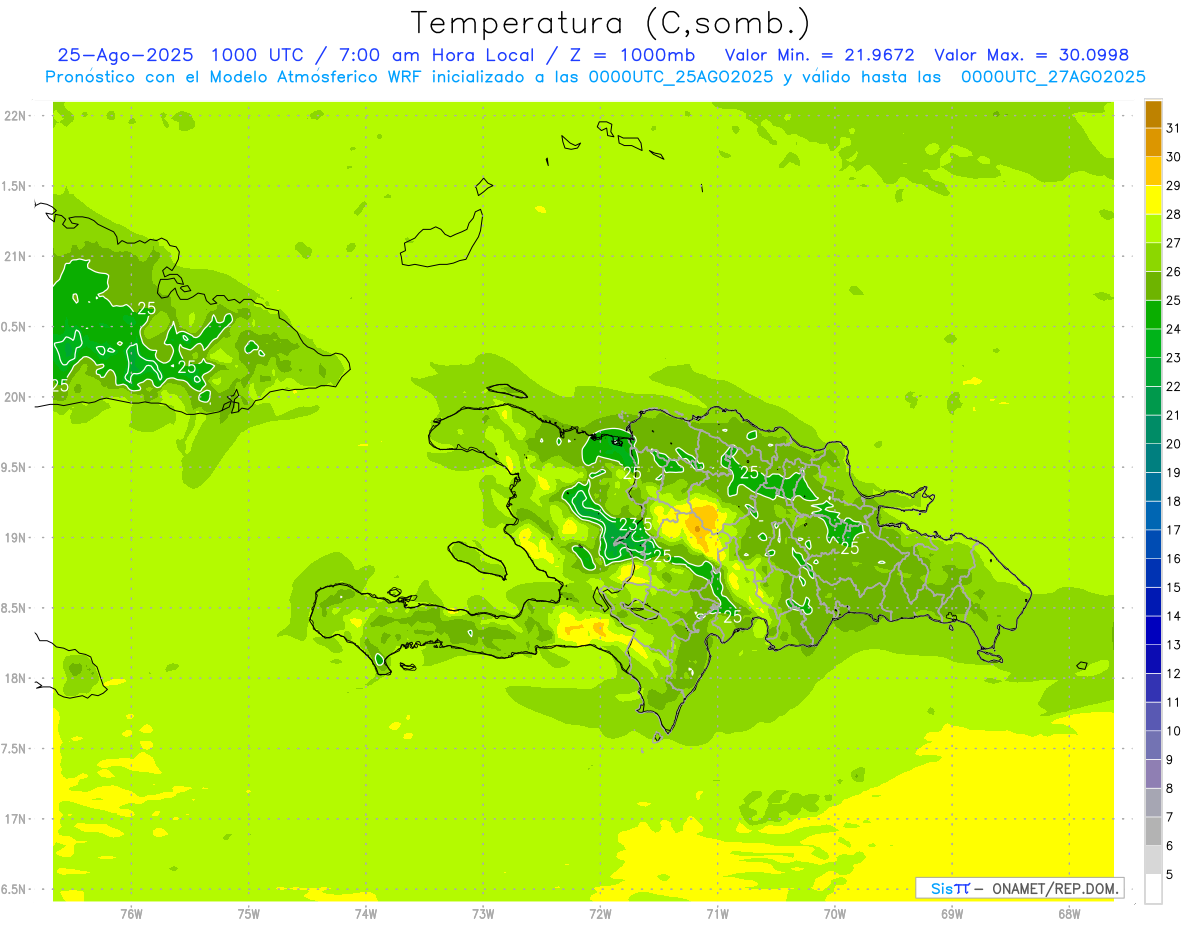Click the "72W" longitude tick label
This screenshot has height=927, width=1200.
[x=600, y=913]
